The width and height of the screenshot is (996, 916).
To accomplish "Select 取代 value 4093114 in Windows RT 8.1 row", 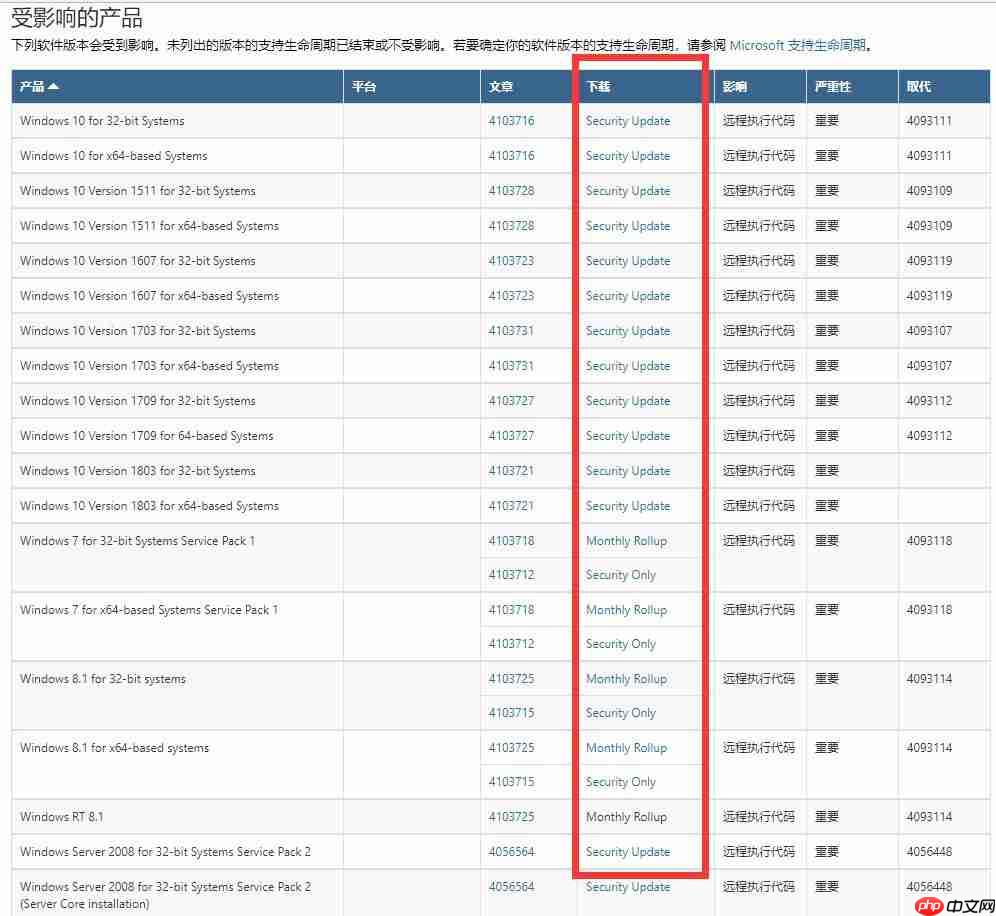I will pyautogui.click(x=929, y=816).
